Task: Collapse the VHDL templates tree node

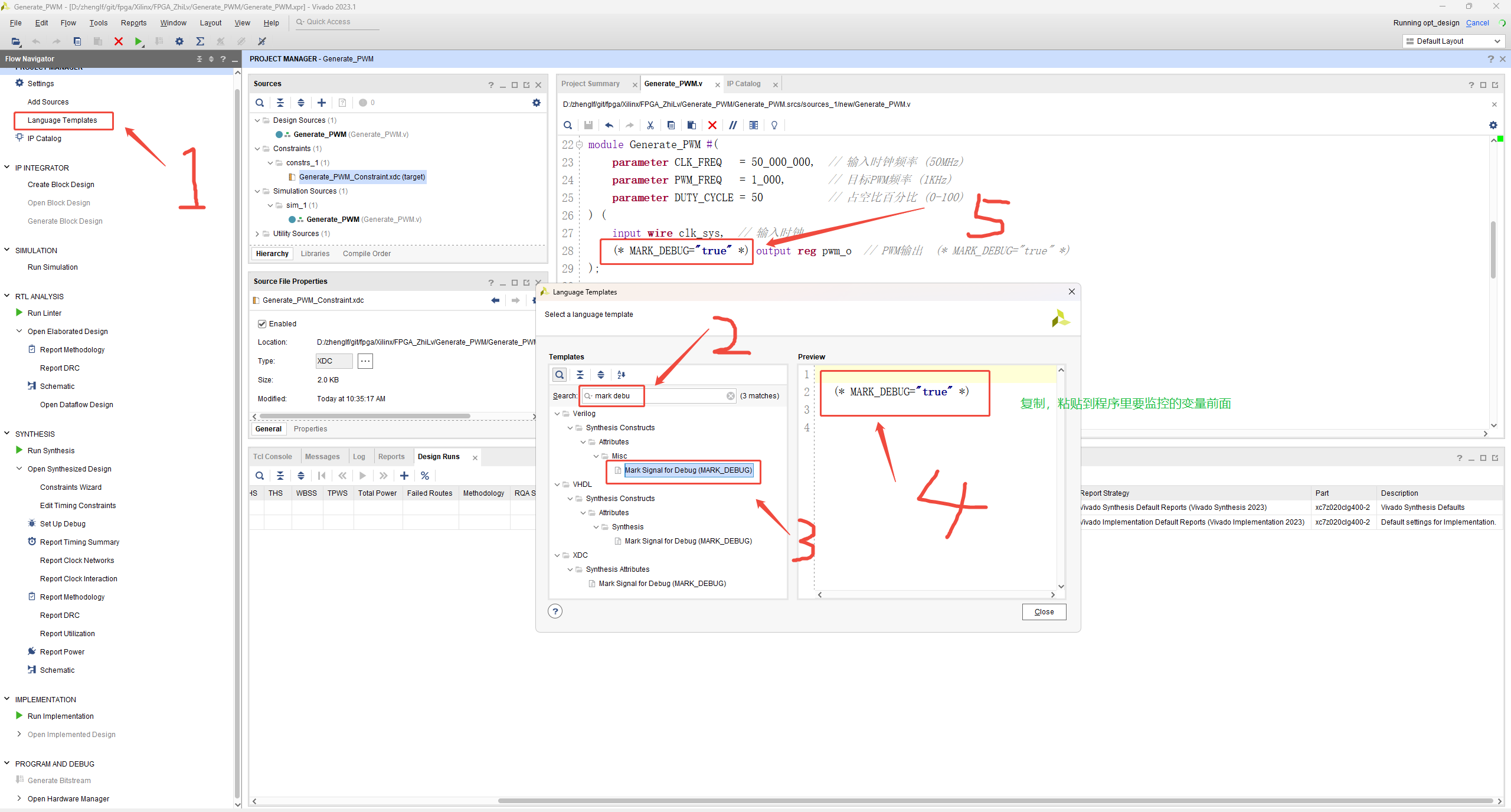Action: pos(557,484)
